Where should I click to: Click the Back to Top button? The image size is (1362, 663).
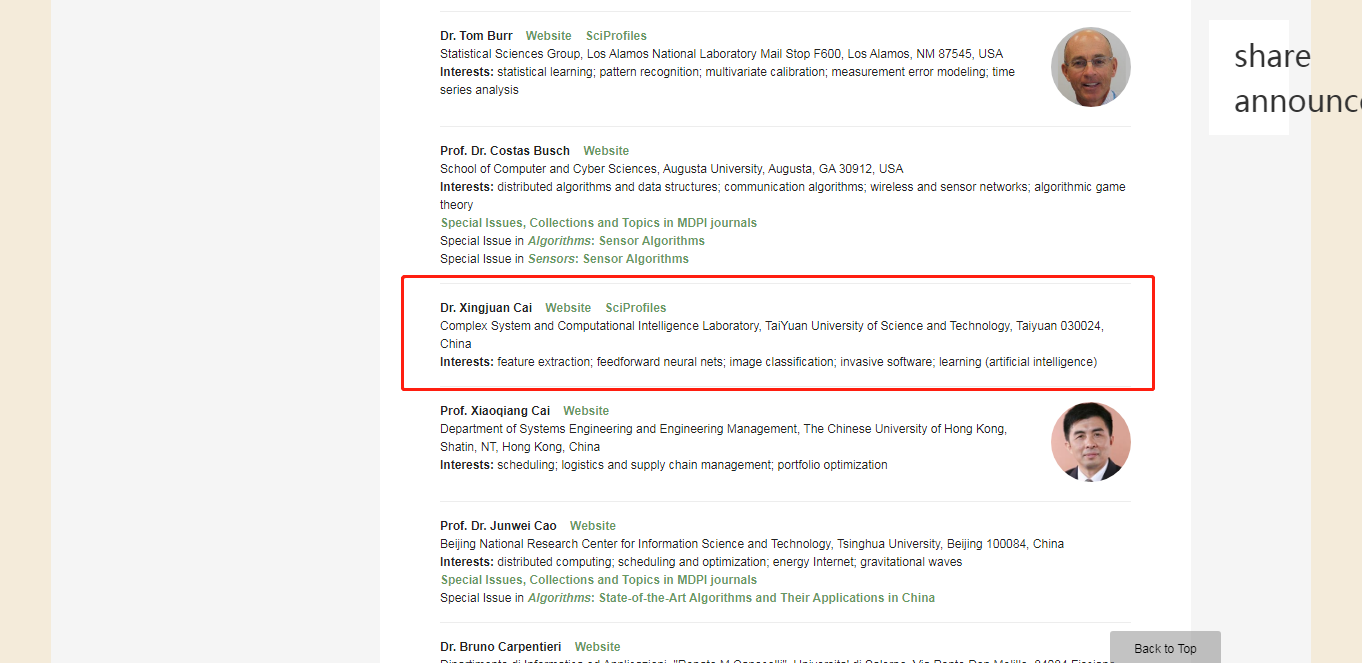[1165, 648]
